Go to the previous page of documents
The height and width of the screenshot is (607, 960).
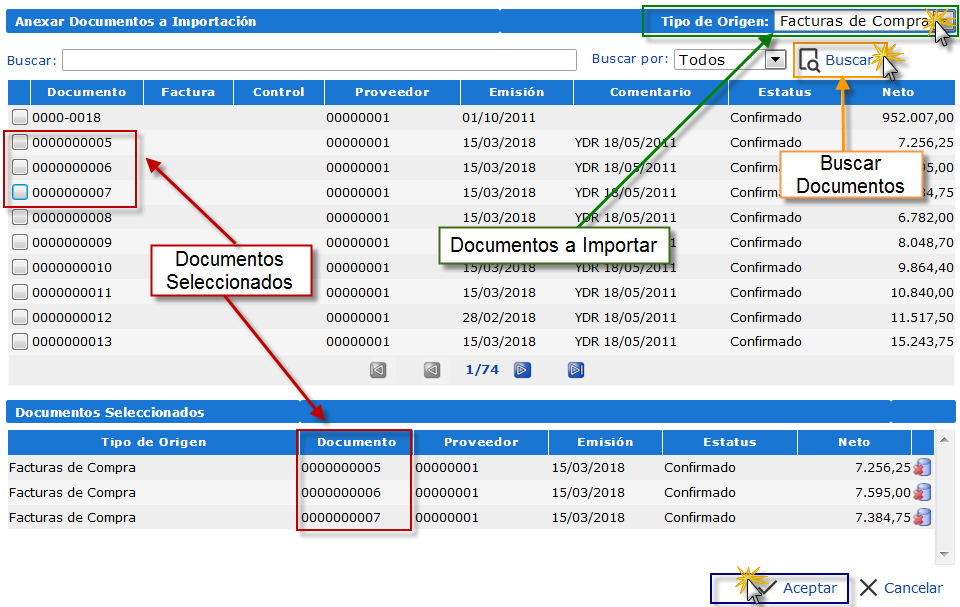pyautogui.click(x=432, y=370)
